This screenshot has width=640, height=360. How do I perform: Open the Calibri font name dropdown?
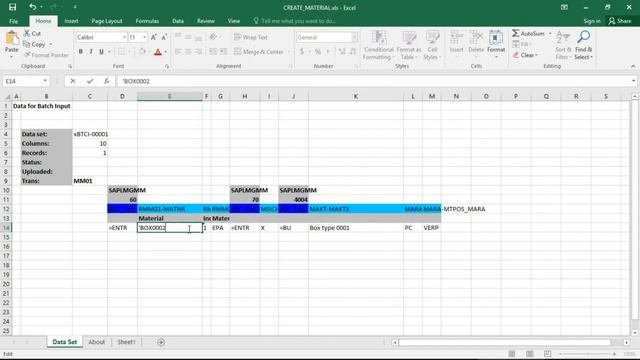(x=124, y=37)
